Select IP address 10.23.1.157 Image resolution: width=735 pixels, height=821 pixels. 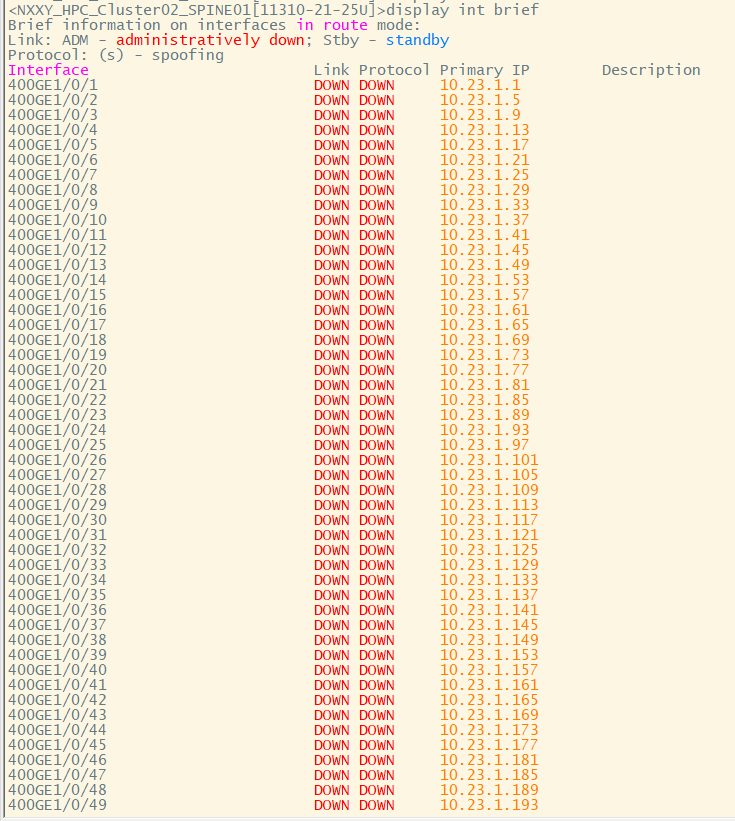tap(489, 670)
